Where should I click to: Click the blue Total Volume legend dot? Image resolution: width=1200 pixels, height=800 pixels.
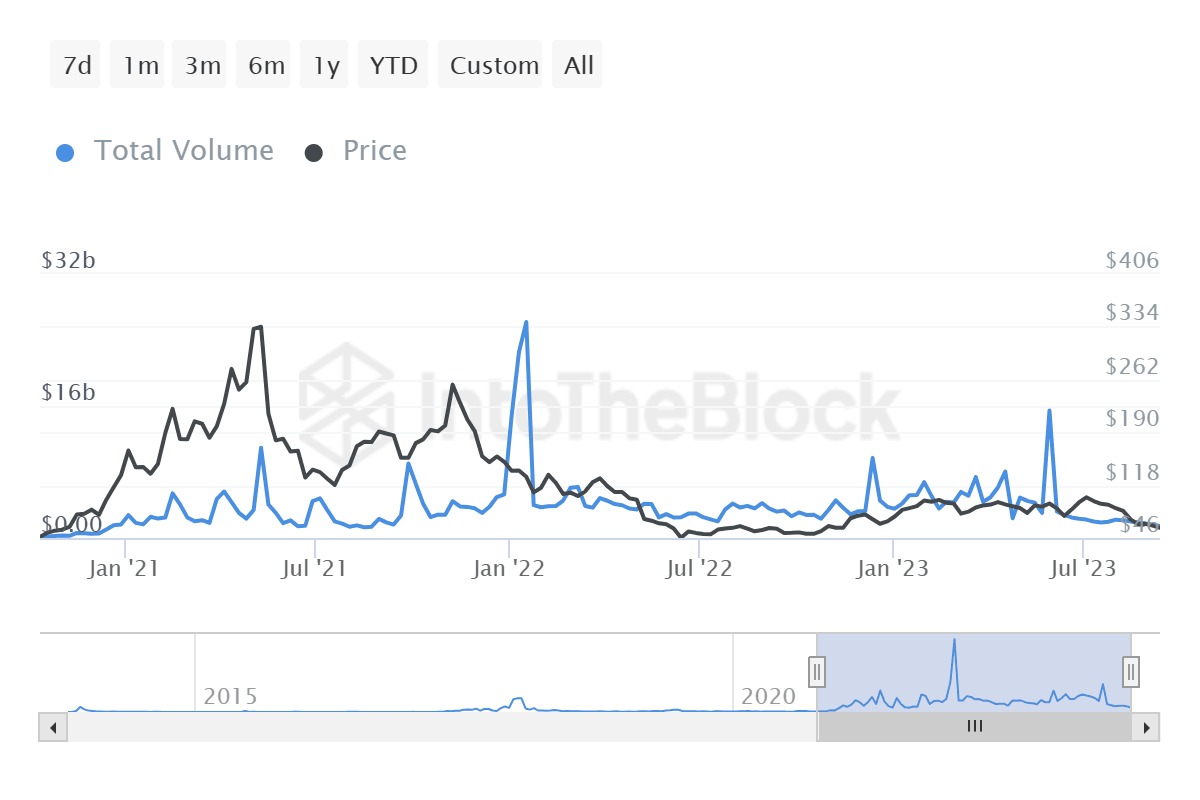click(65, 150)
